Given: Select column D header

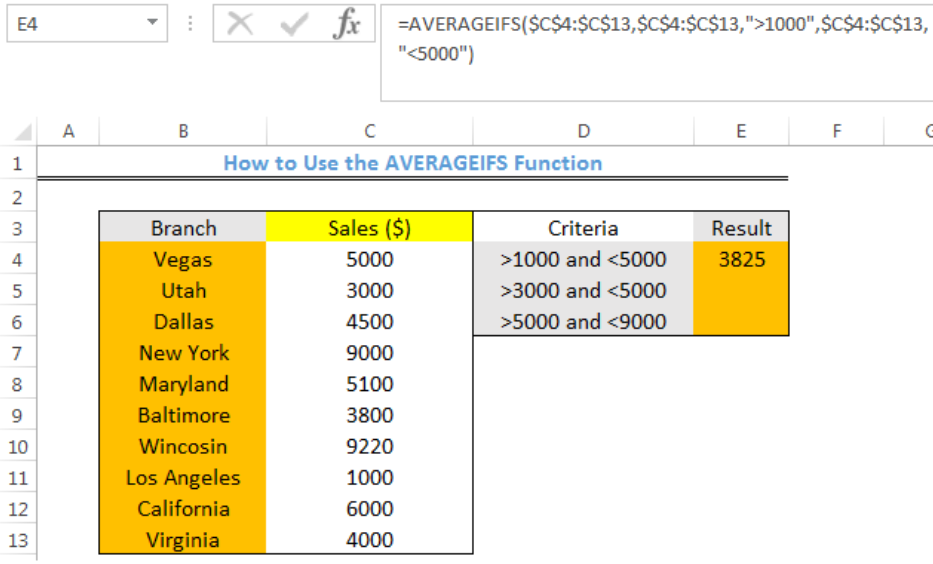Looking at the screenshot, I should [584, 131].
